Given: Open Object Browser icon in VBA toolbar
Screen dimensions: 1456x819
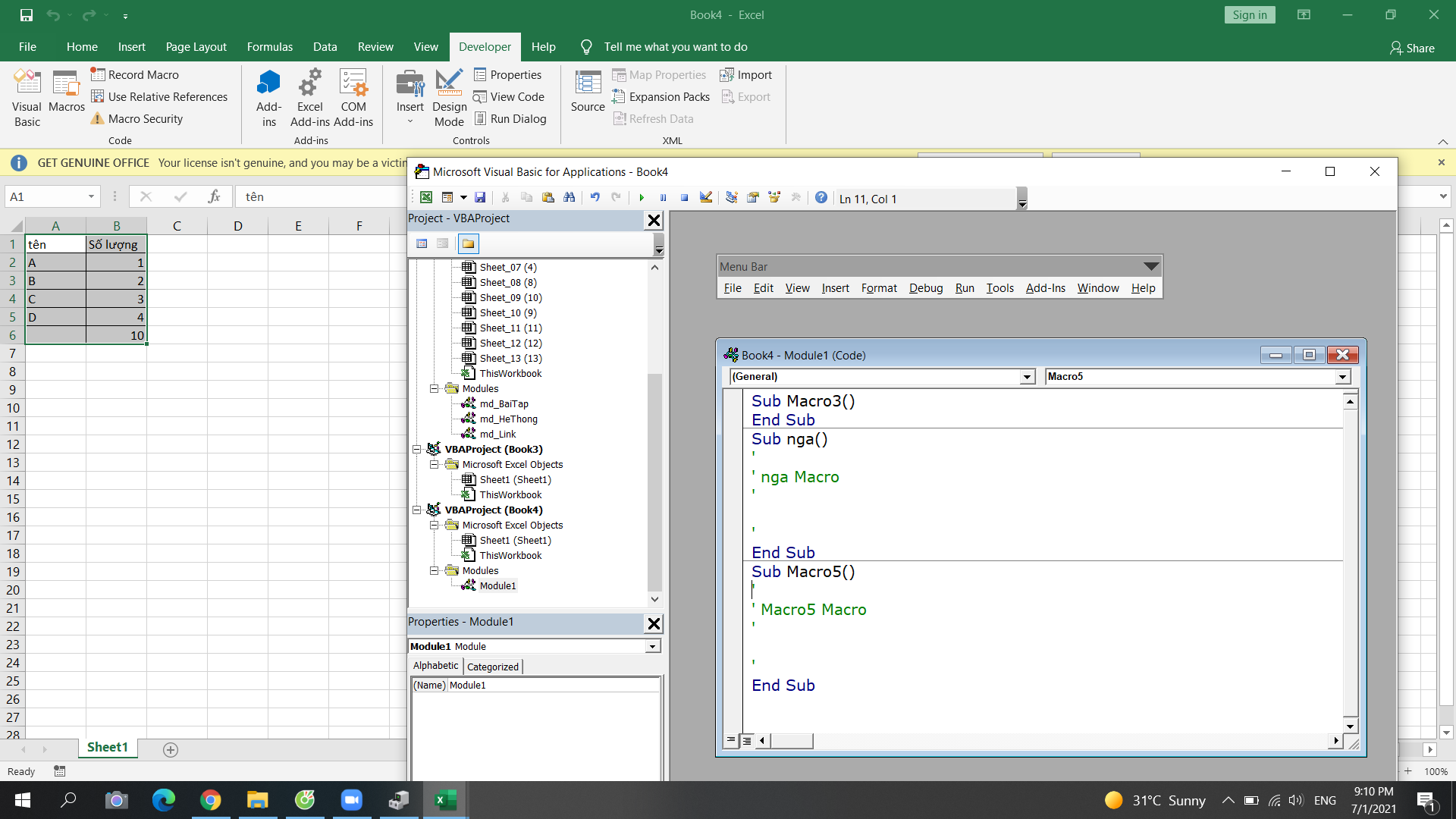Looking at the screenshot, I should click(774, 197).
